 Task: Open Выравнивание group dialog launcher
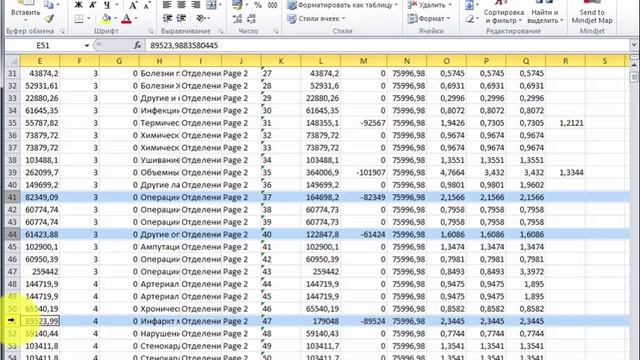[x=221, y=31]
